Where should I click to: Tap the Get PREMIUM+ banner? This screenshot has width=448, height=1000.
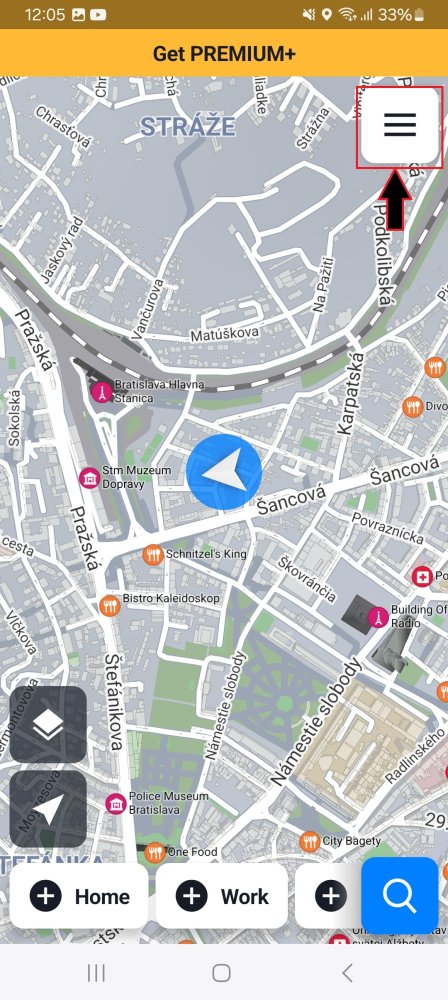coord(224,53)
